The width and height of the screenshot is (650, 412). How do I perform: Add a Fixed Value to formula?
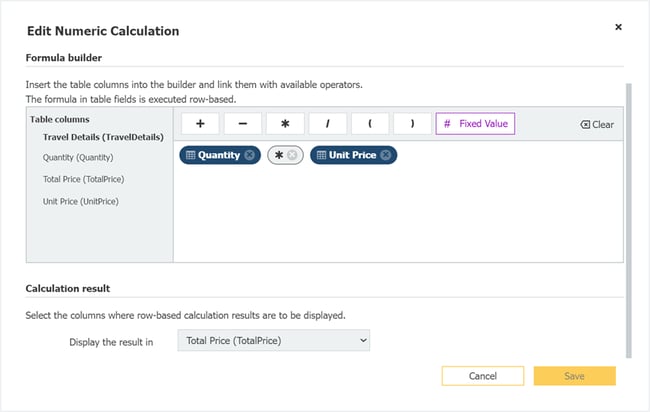475,124
